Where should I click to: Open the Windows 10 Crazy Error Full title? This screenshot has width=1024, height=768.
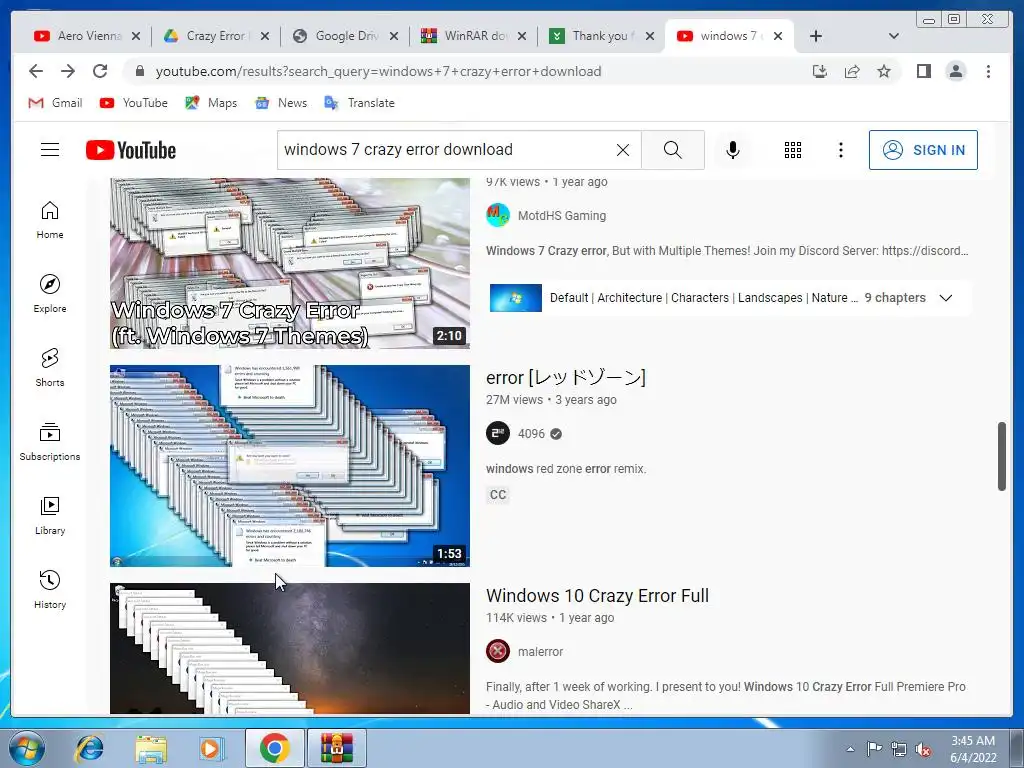pyautogui.click(x=597, y=596)
